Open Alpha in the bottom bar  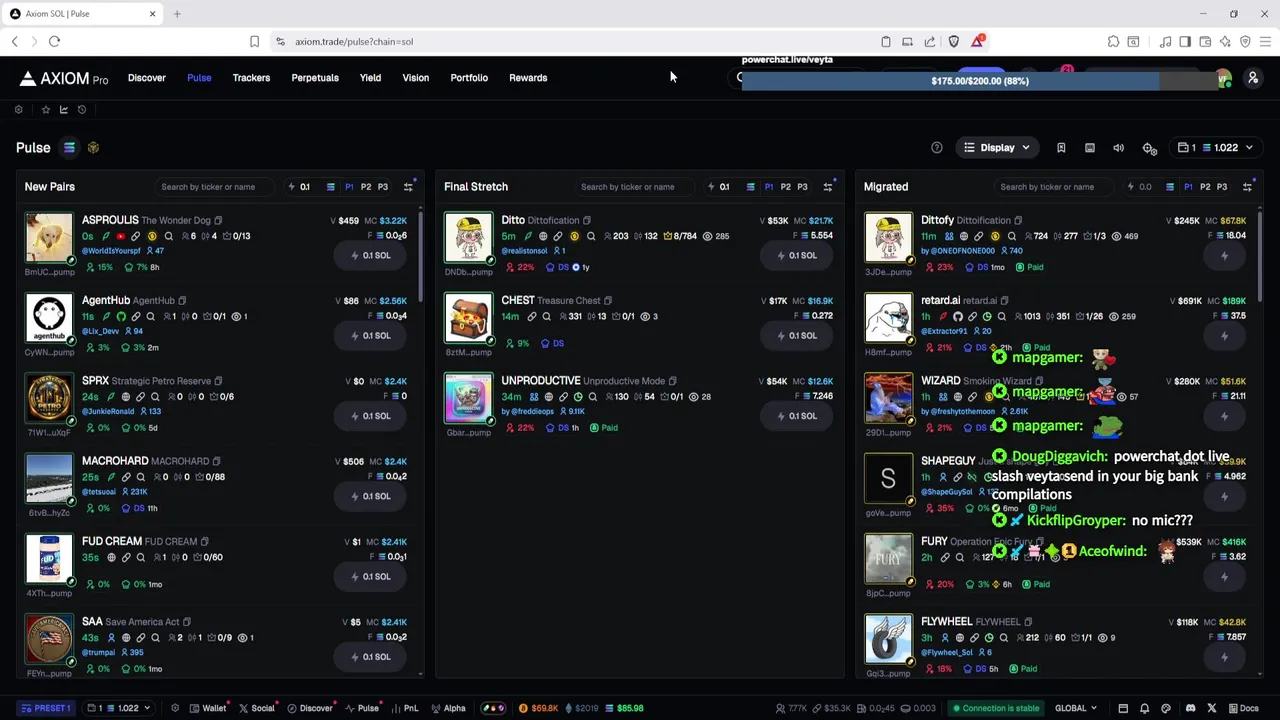tap(448, 708)
